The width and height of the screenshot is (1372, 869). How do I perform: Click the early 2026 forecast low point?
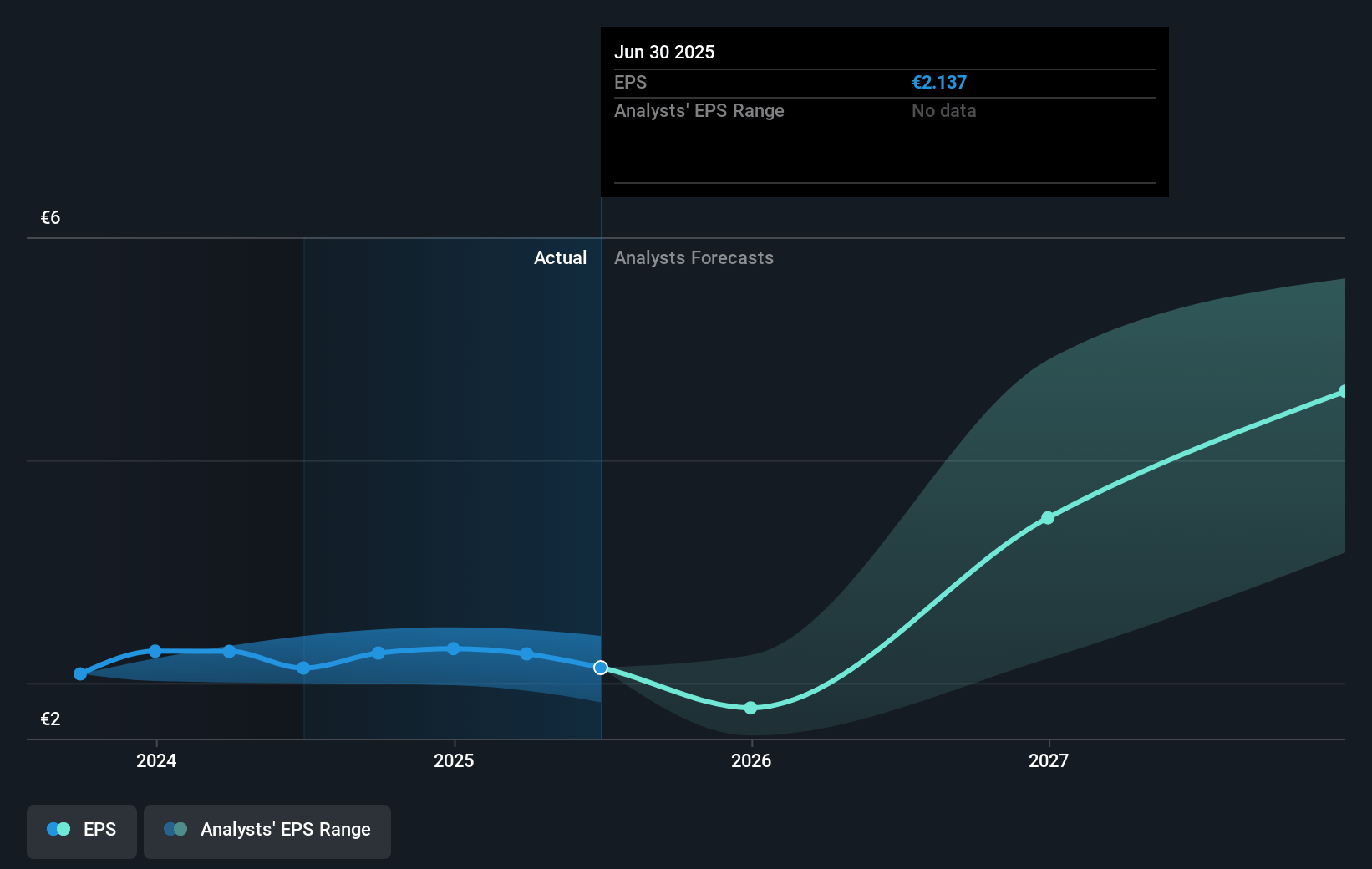point(750,708)
